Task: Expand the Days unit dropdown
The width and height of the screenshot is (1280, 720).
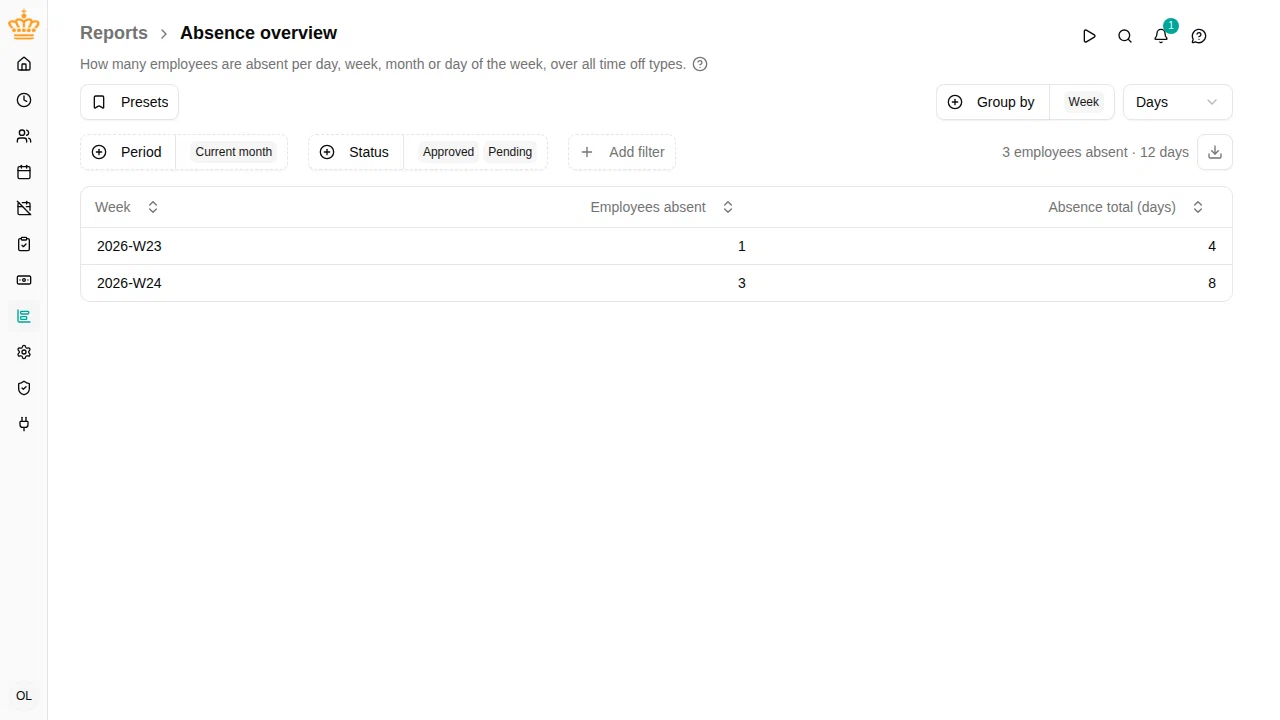Action: click(1177, 102)
